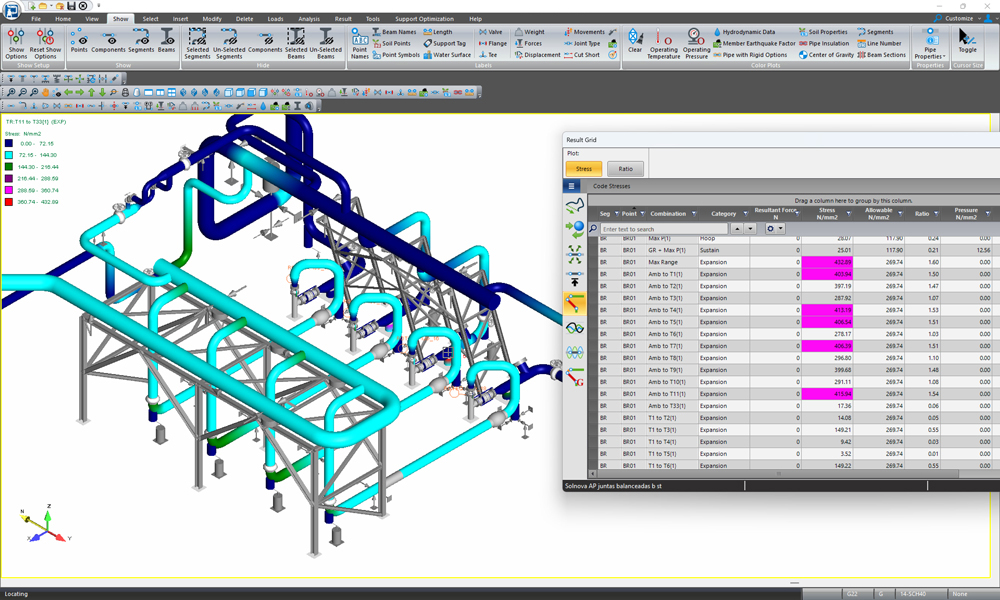Click the Code Stresses icon in the result sidebar
Image resolution: width=1000 pixels, height=600 pixels.
pos(575,302)
